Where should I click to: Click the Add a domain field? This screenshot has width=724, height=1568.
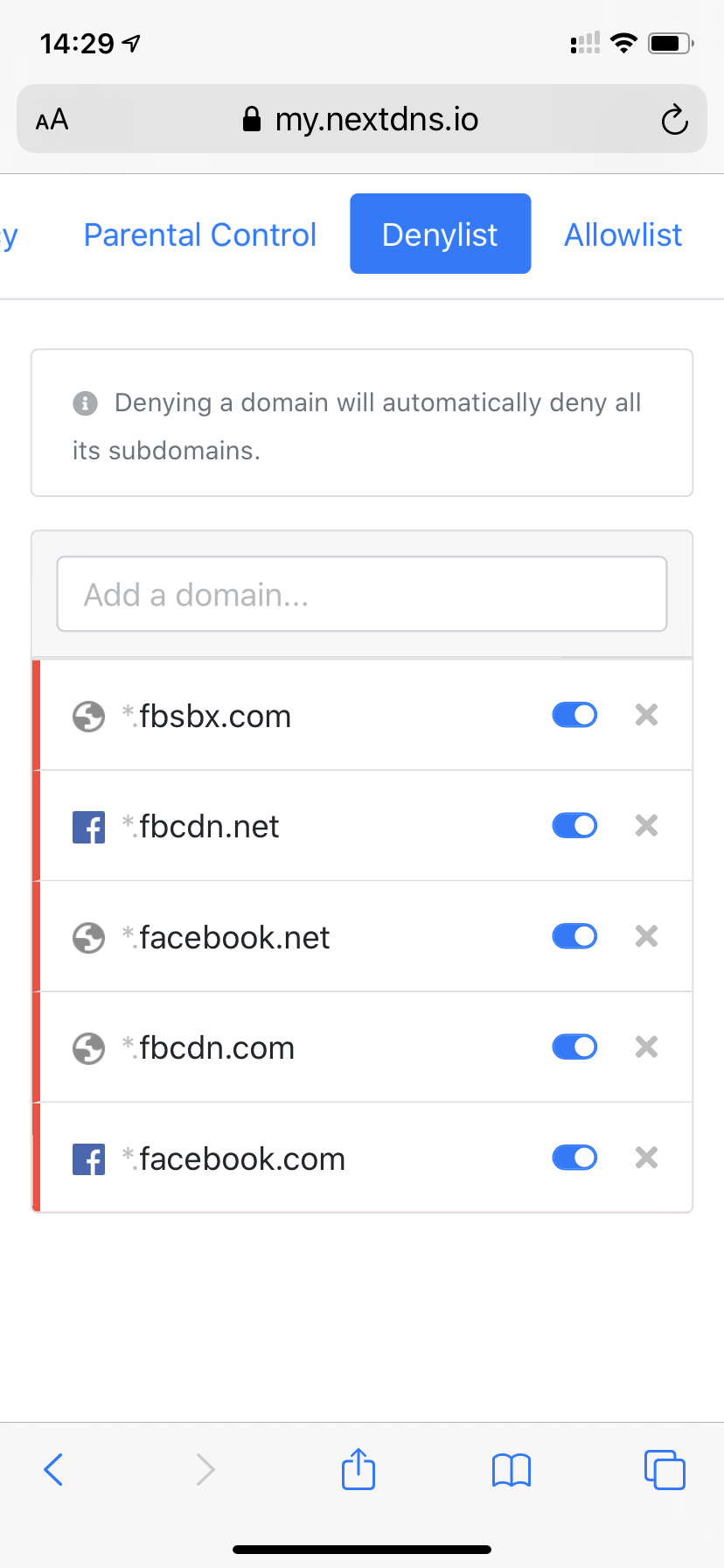(x=362, y=594)
